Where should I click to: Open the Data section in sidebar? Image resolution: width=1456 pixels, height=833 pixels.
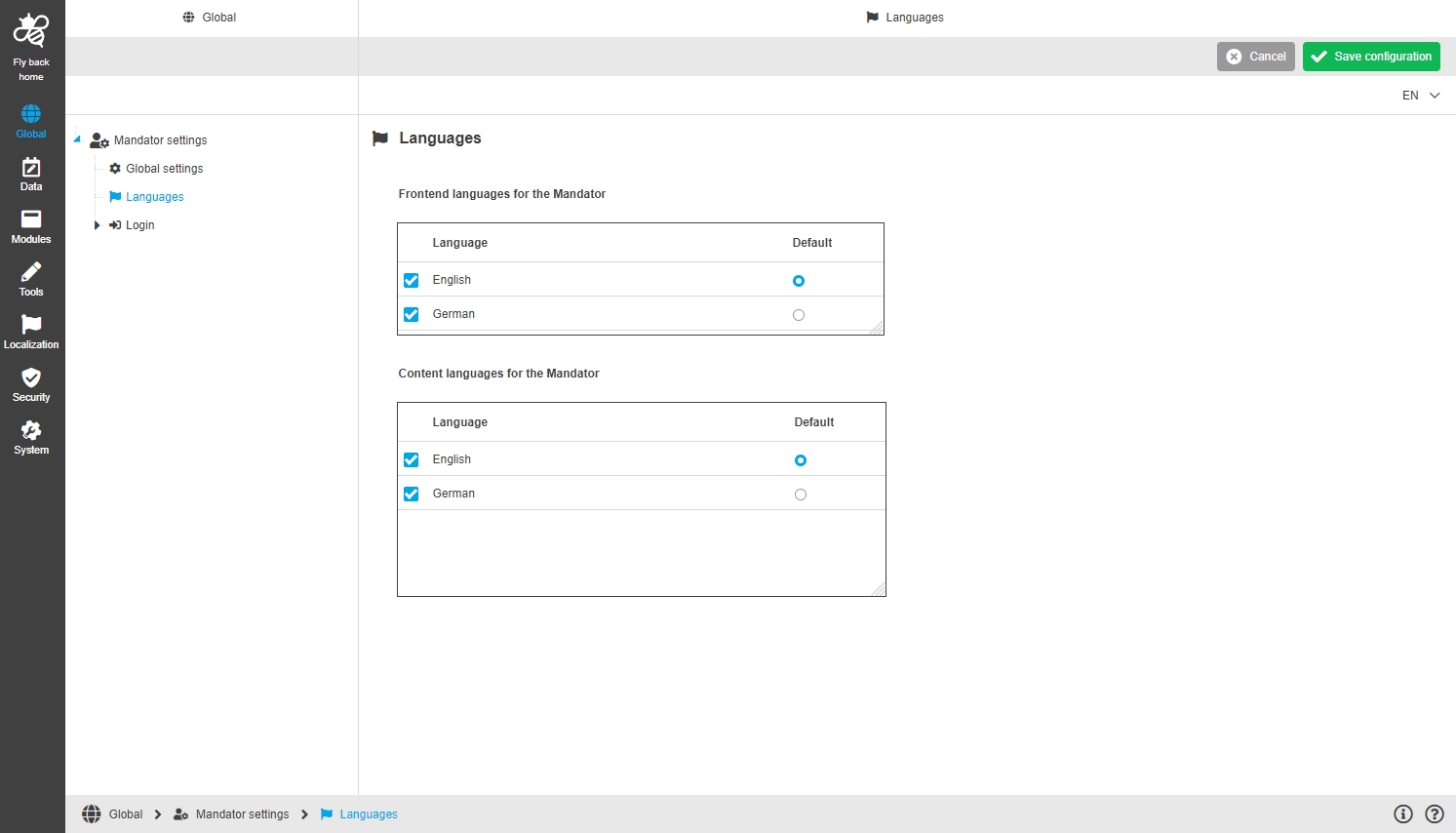[x=31, y=174]
